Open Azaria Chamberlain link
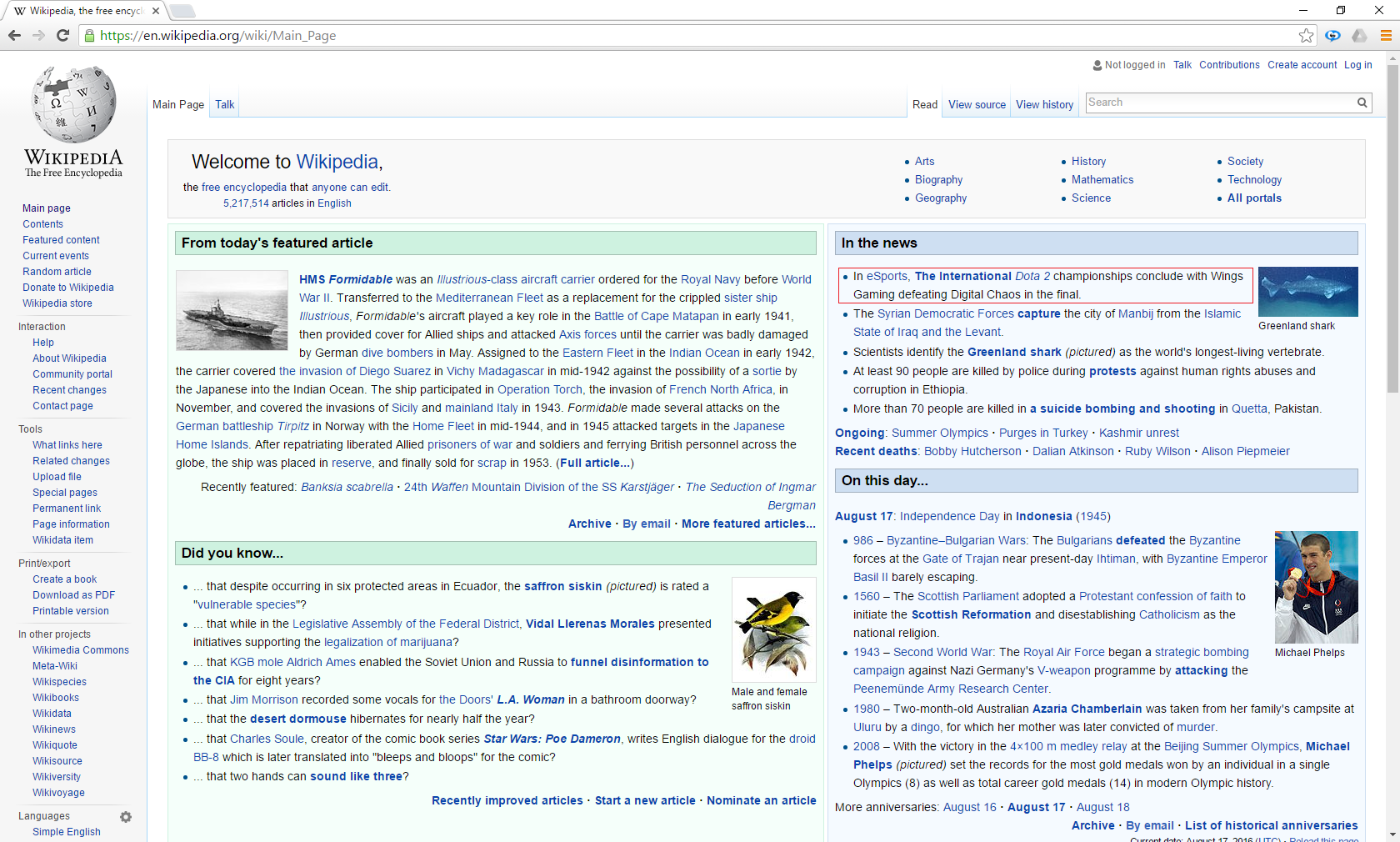The height and width of the screenshot is (842, 1400). point(1087,709)
